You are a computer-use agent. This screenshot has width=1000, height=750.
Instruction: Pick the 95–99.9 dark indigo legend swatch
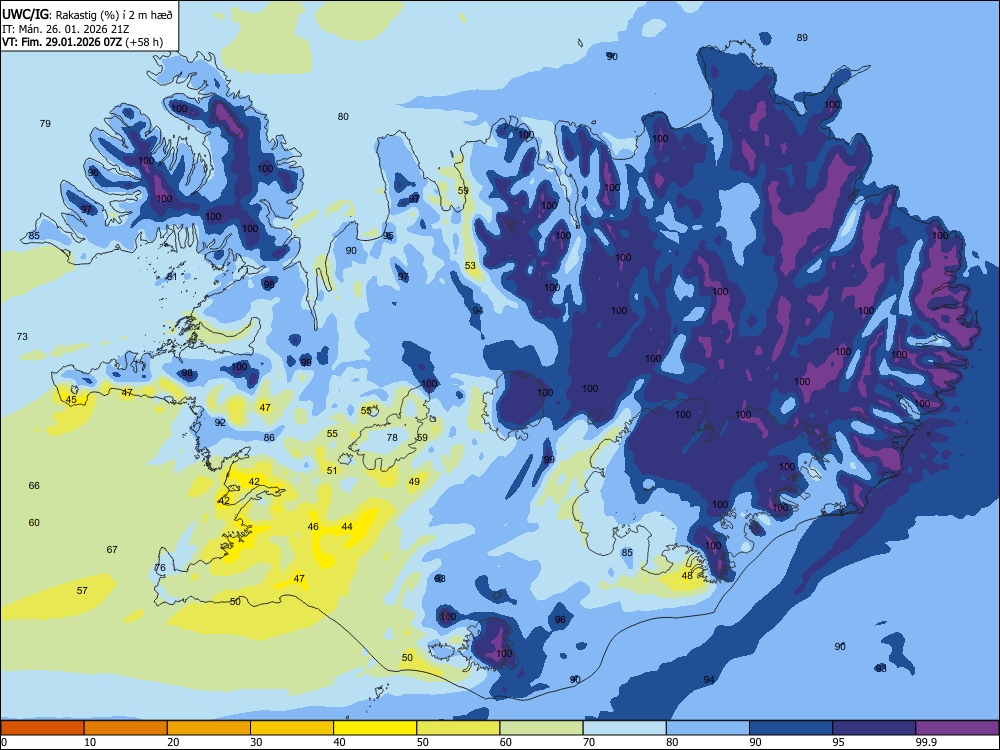(874, 728)
